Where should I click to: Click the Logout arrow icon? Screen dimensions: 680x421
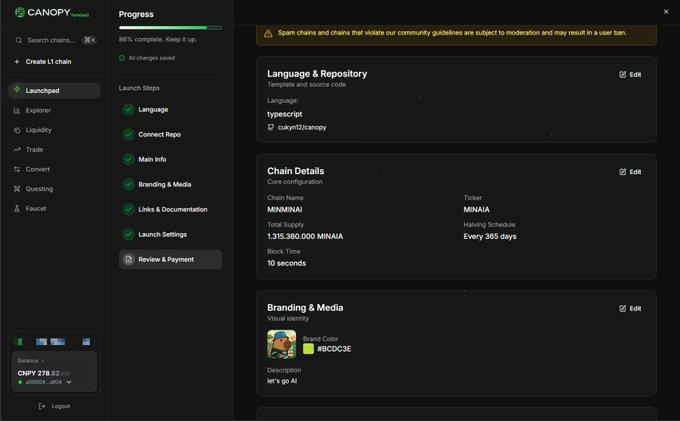point(42,406)
